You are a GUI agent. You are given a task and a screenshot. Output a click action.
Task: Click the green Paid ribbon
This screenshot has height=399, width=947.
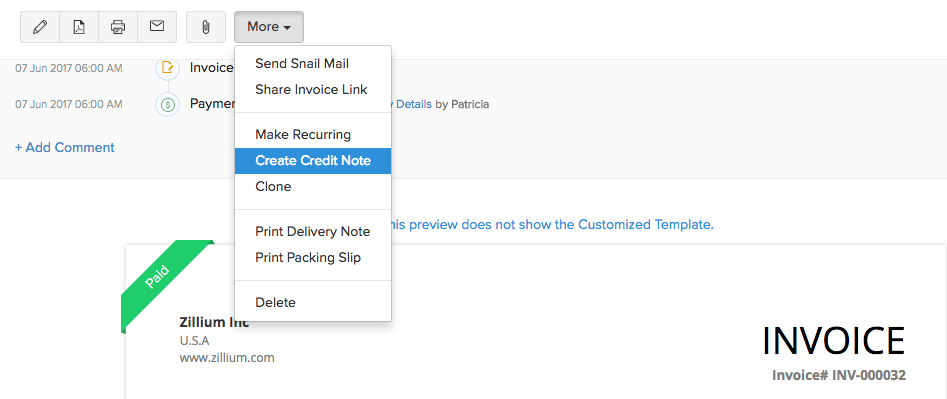tap(162, 284)
